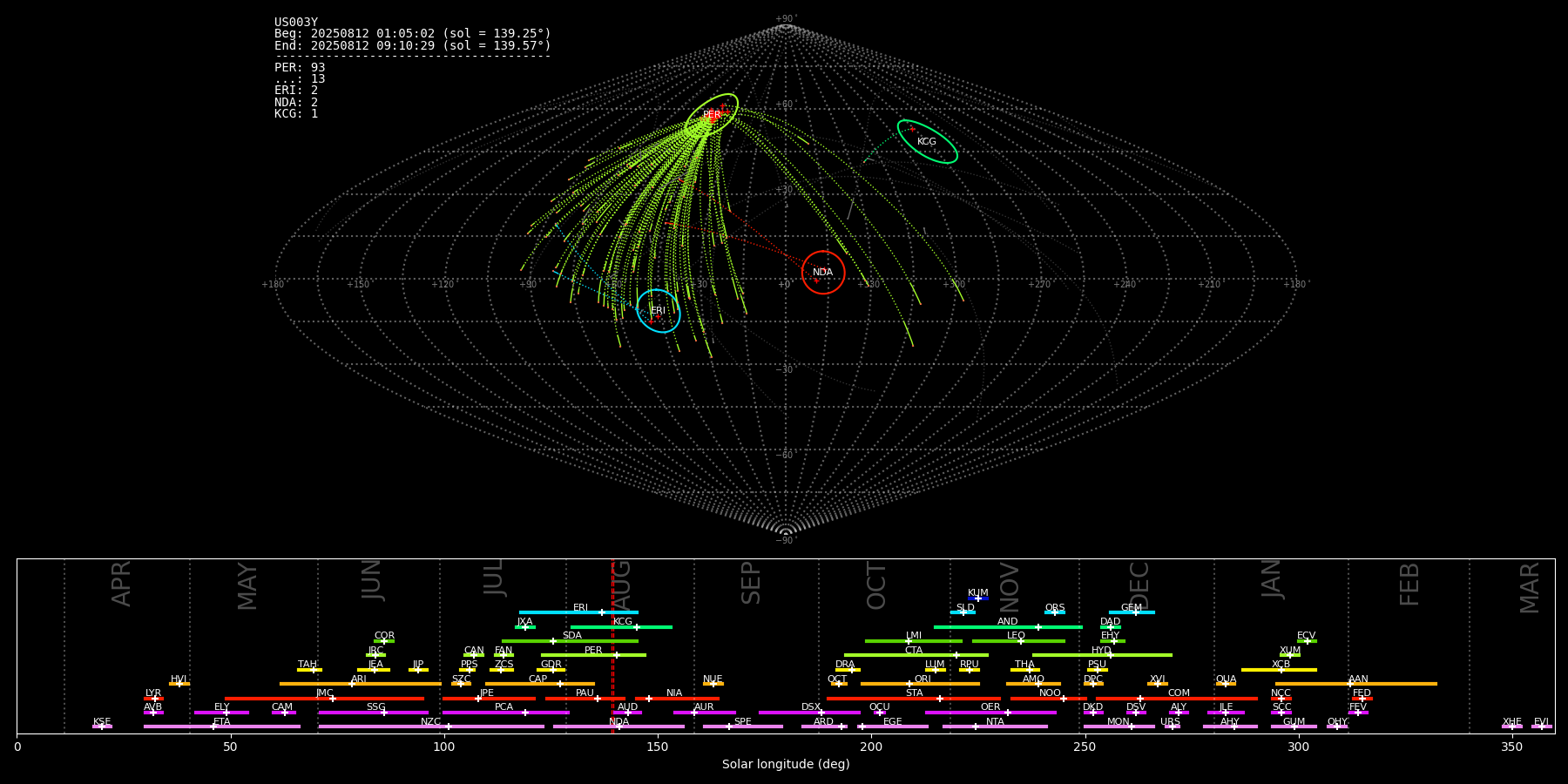Select the 'US003Y' station header text

[x=296, y=23]
